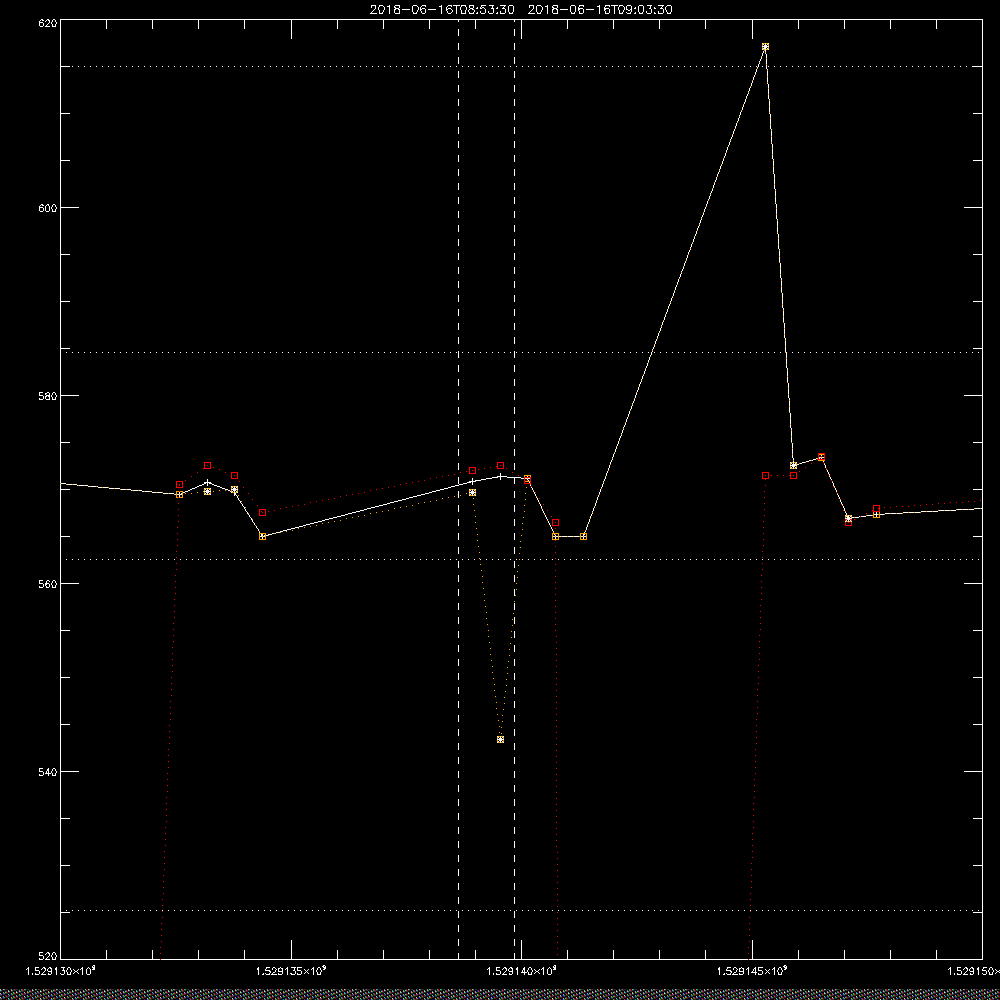Screen dimensions: 1000x1000
Task: Click the x-axis label 1.529140×10⁹
Action: pos(522,971)
